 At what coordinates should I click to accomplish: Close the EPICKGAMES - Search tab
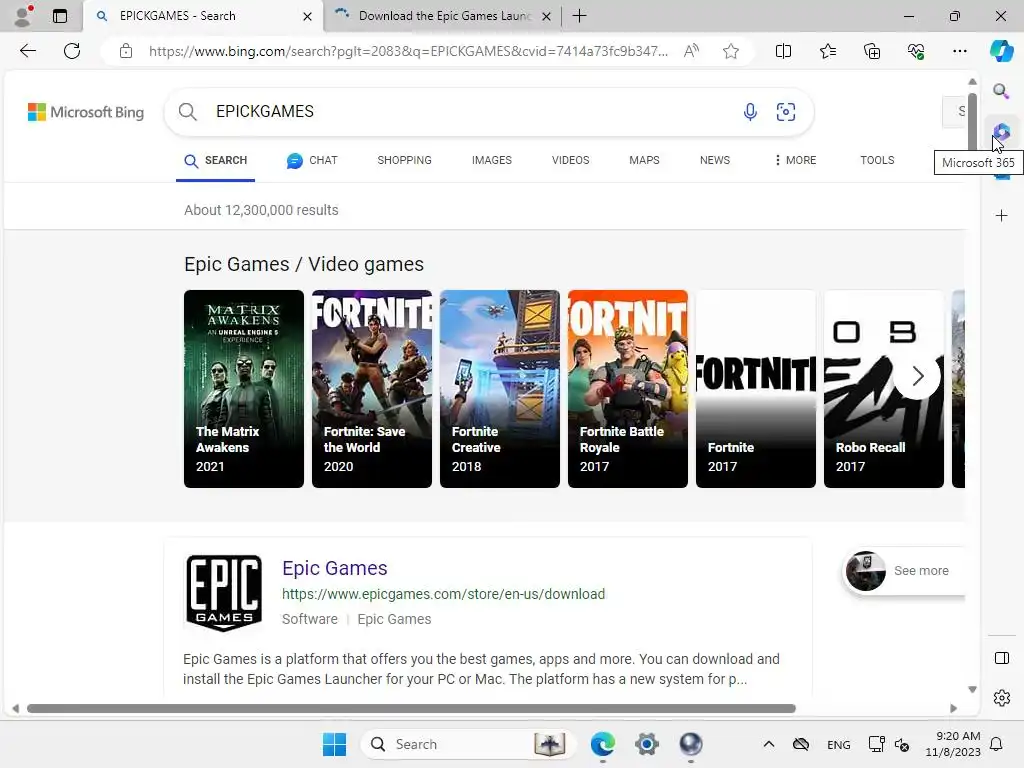pos(307,16)
